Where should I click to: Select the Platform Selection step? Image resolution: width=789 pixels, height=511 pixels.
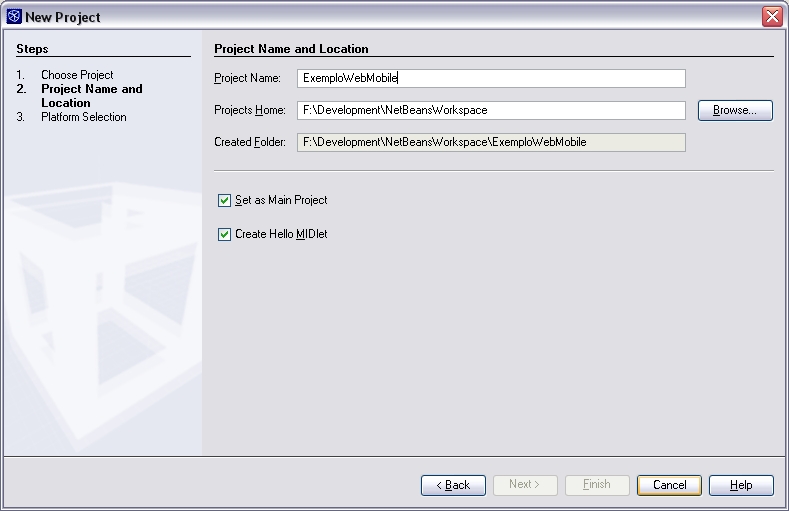click(x=84, y=117)
